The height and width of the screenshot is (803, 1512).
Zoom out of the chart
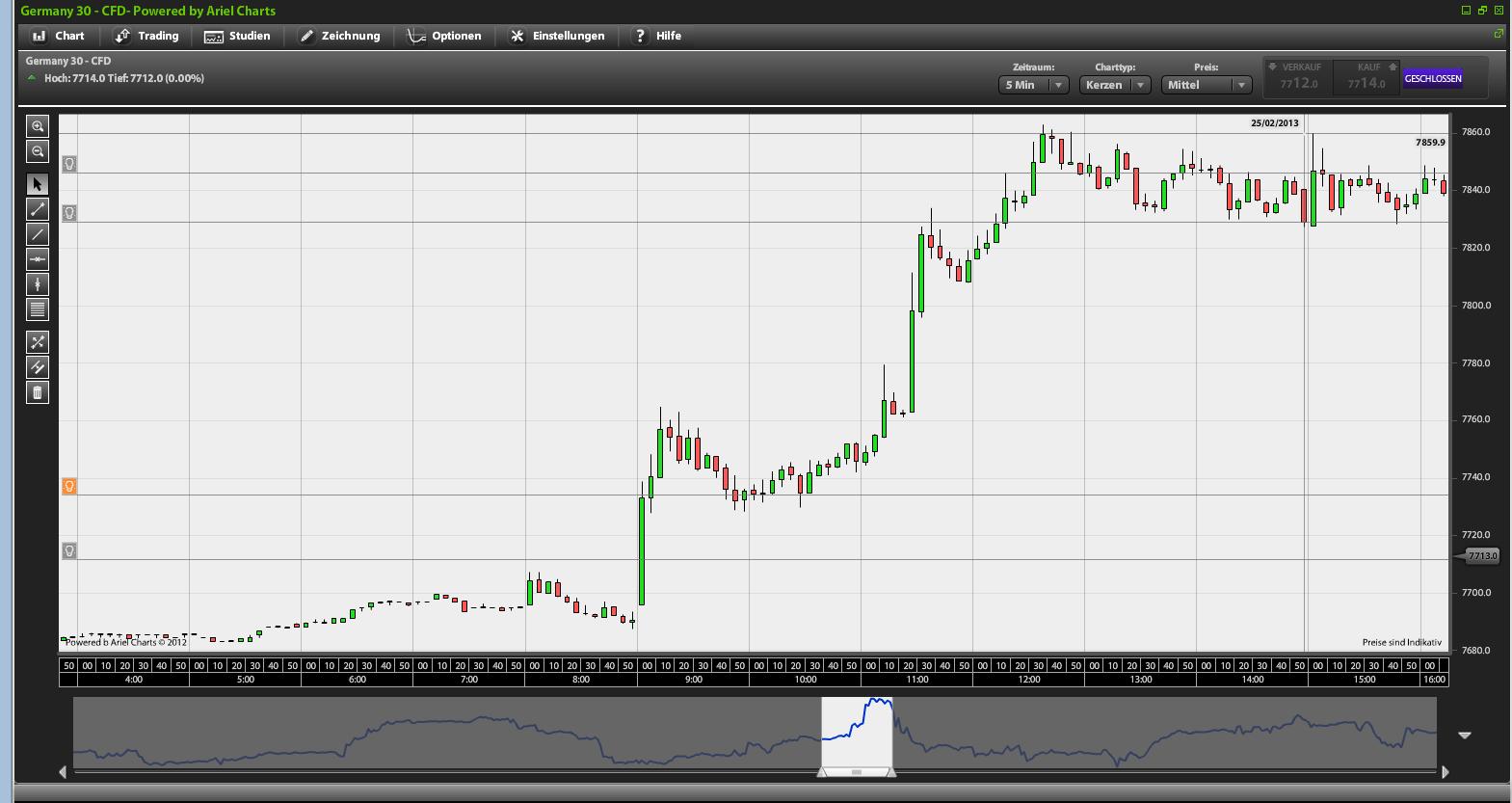click(38, 151)
